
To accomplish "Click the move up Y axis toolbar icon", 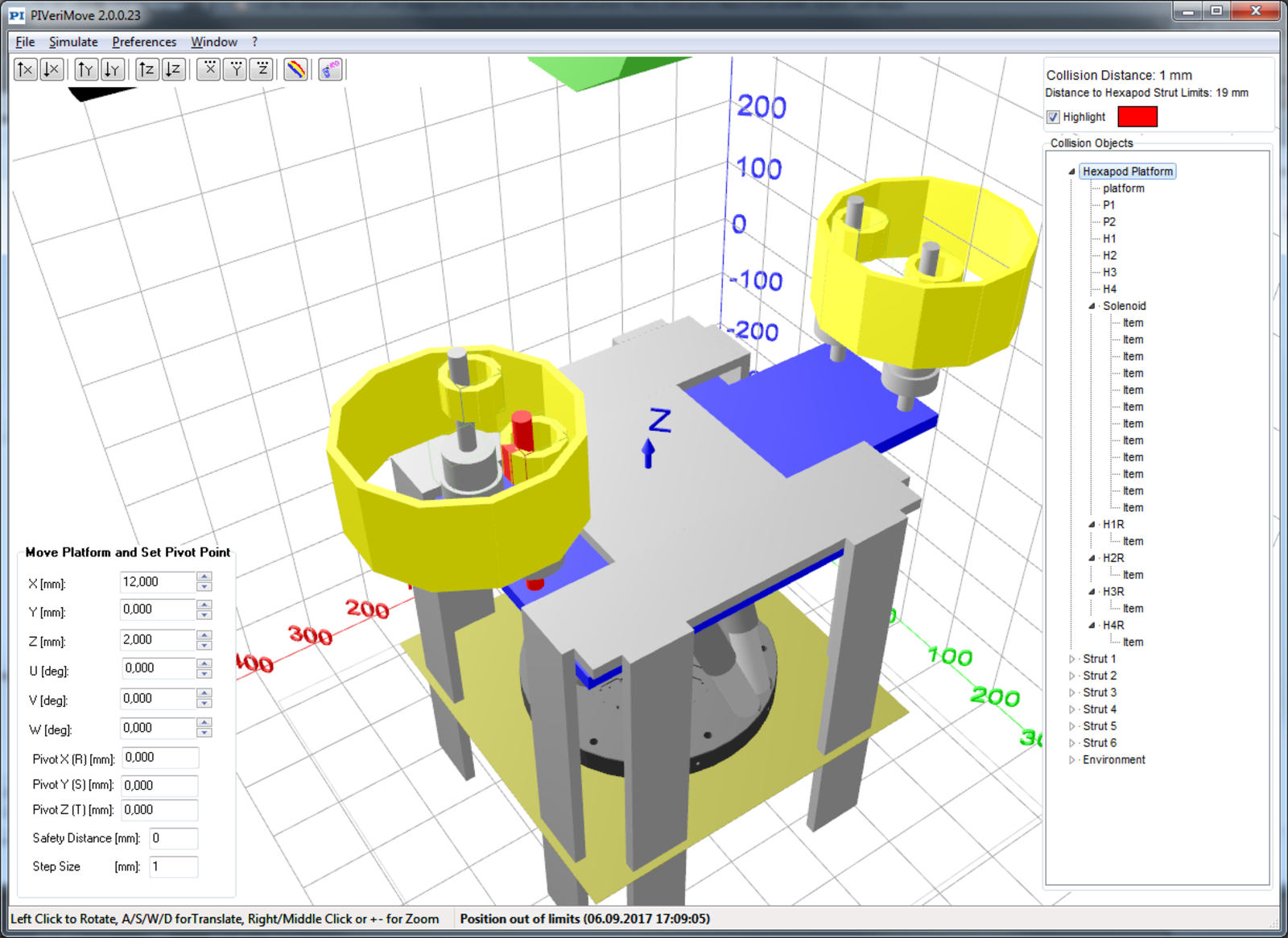I will click(86, 70).
